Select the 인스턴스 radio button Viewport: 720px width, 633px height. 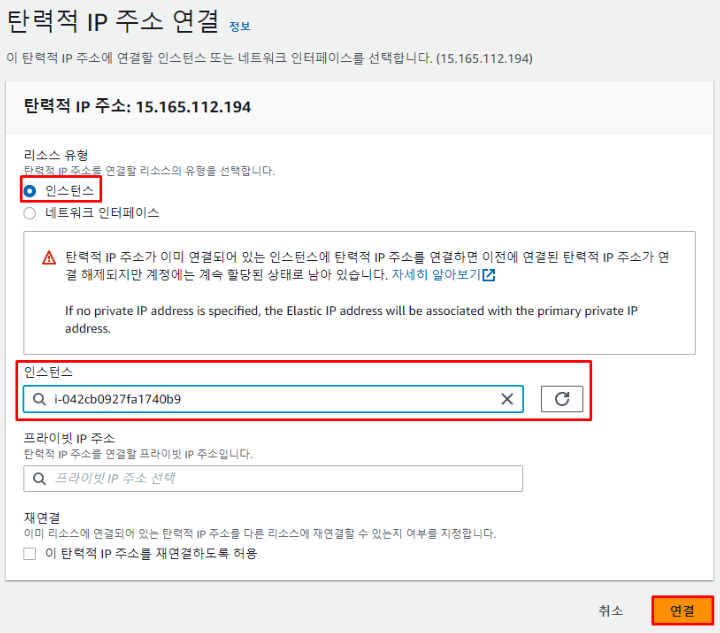30,191
